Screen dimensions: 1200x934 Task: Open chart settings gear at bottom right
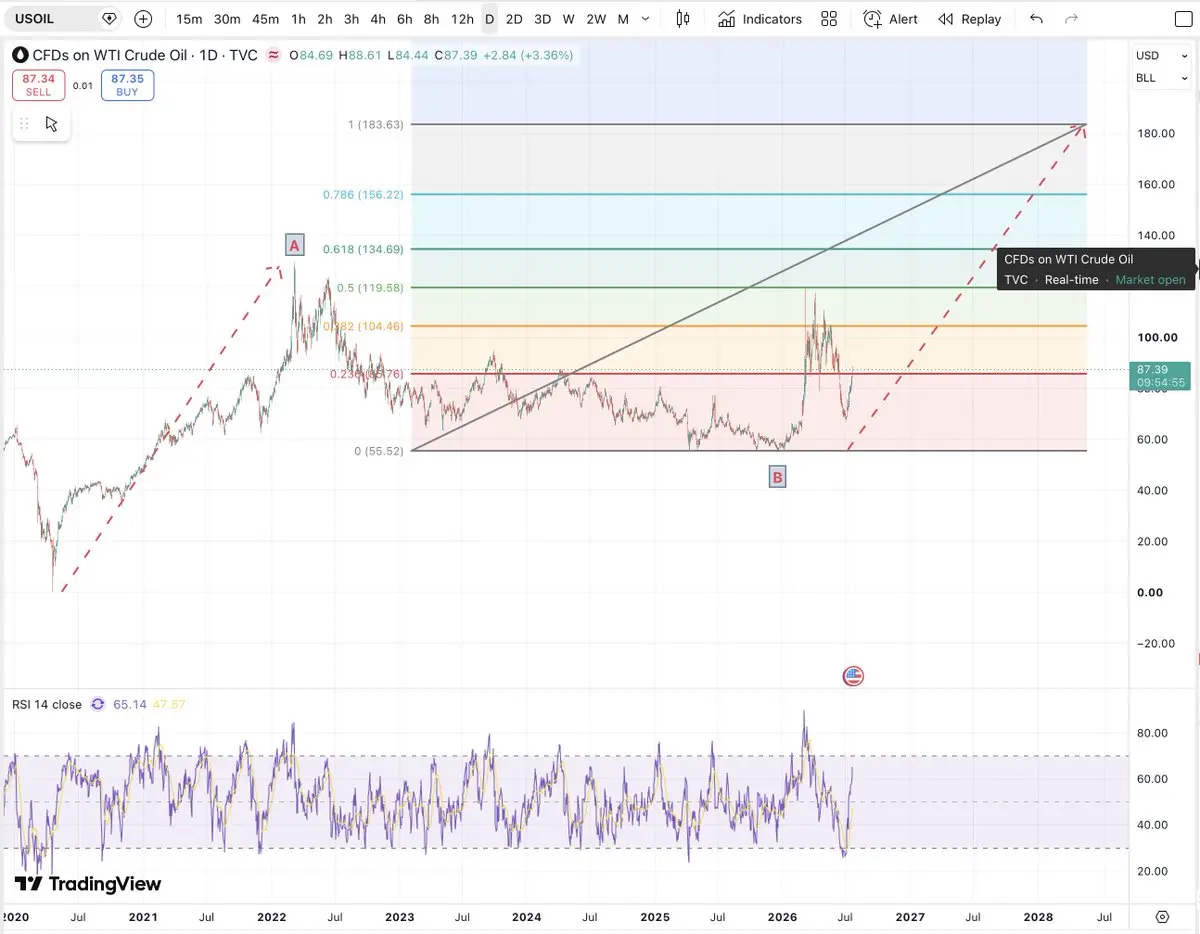(1162, 916)
